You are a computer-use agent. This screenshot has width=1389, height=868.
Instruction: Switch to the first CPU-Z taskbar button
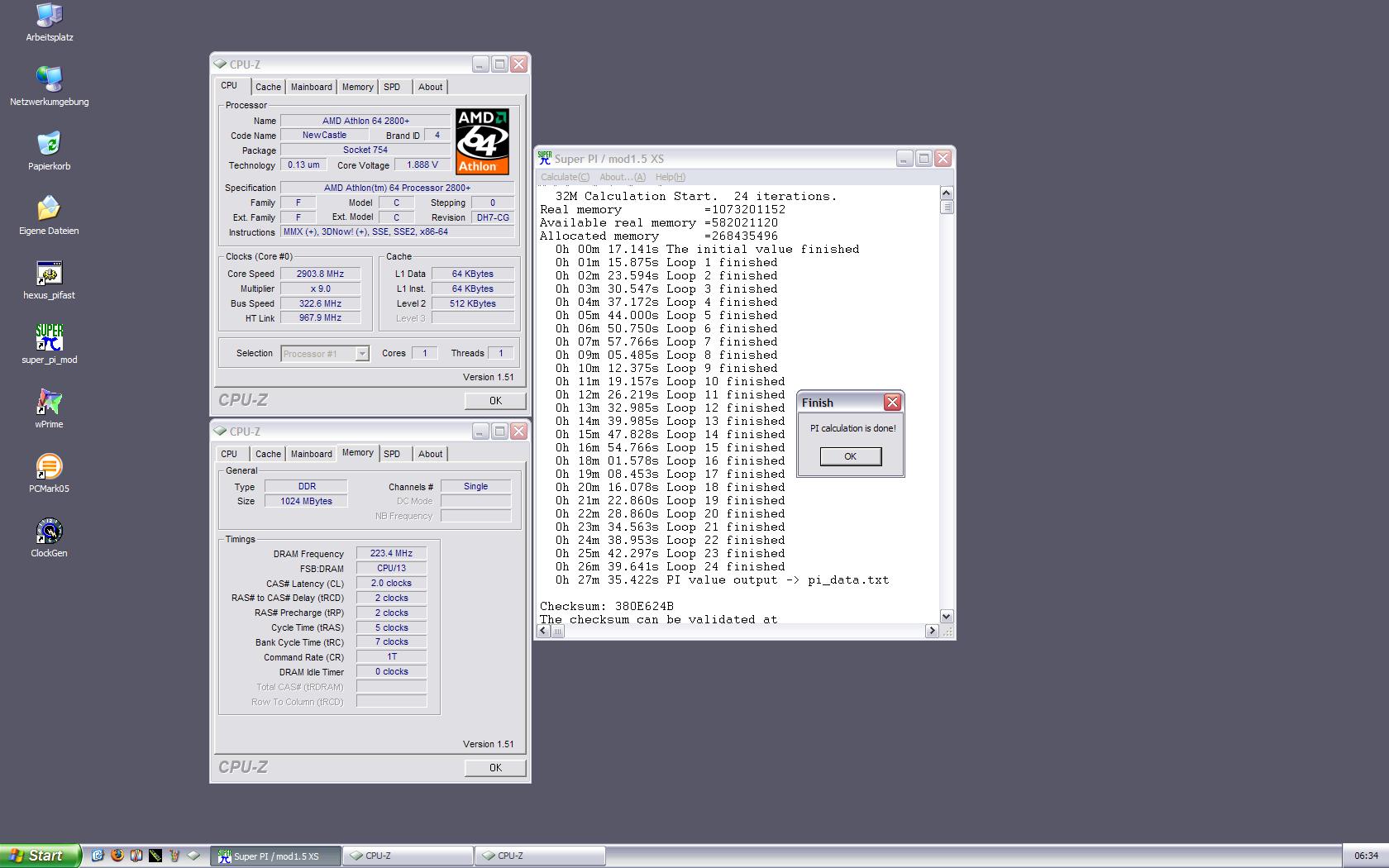(408, 856)
